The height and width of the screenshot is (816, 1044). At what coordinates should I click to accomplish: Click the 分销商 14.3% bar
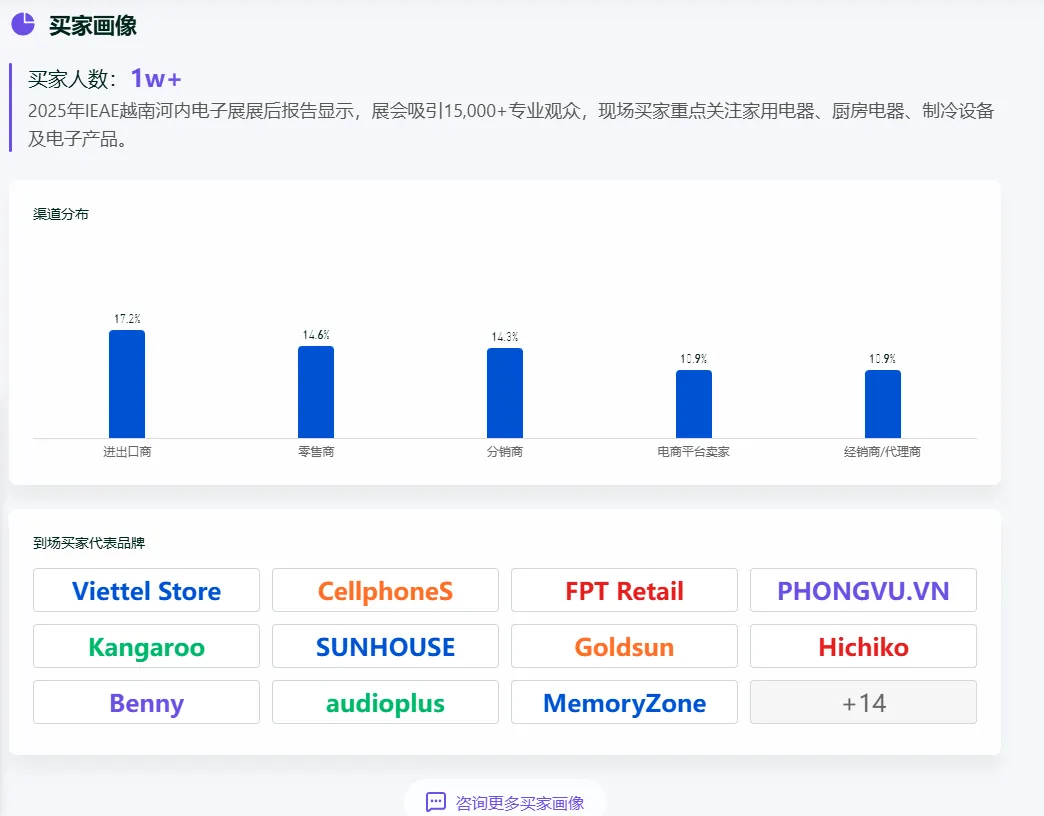click(x=505, y=393)
